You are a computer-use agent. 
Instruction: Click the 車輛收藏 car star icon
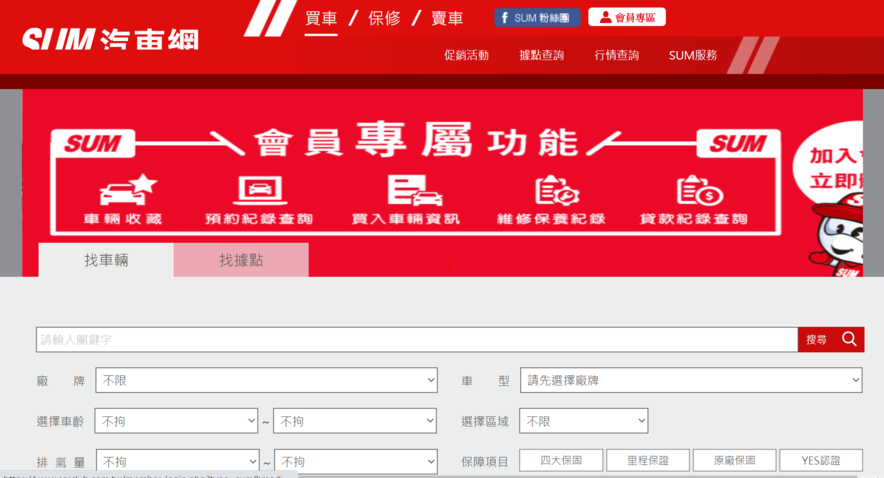click(x=128, y=189)
